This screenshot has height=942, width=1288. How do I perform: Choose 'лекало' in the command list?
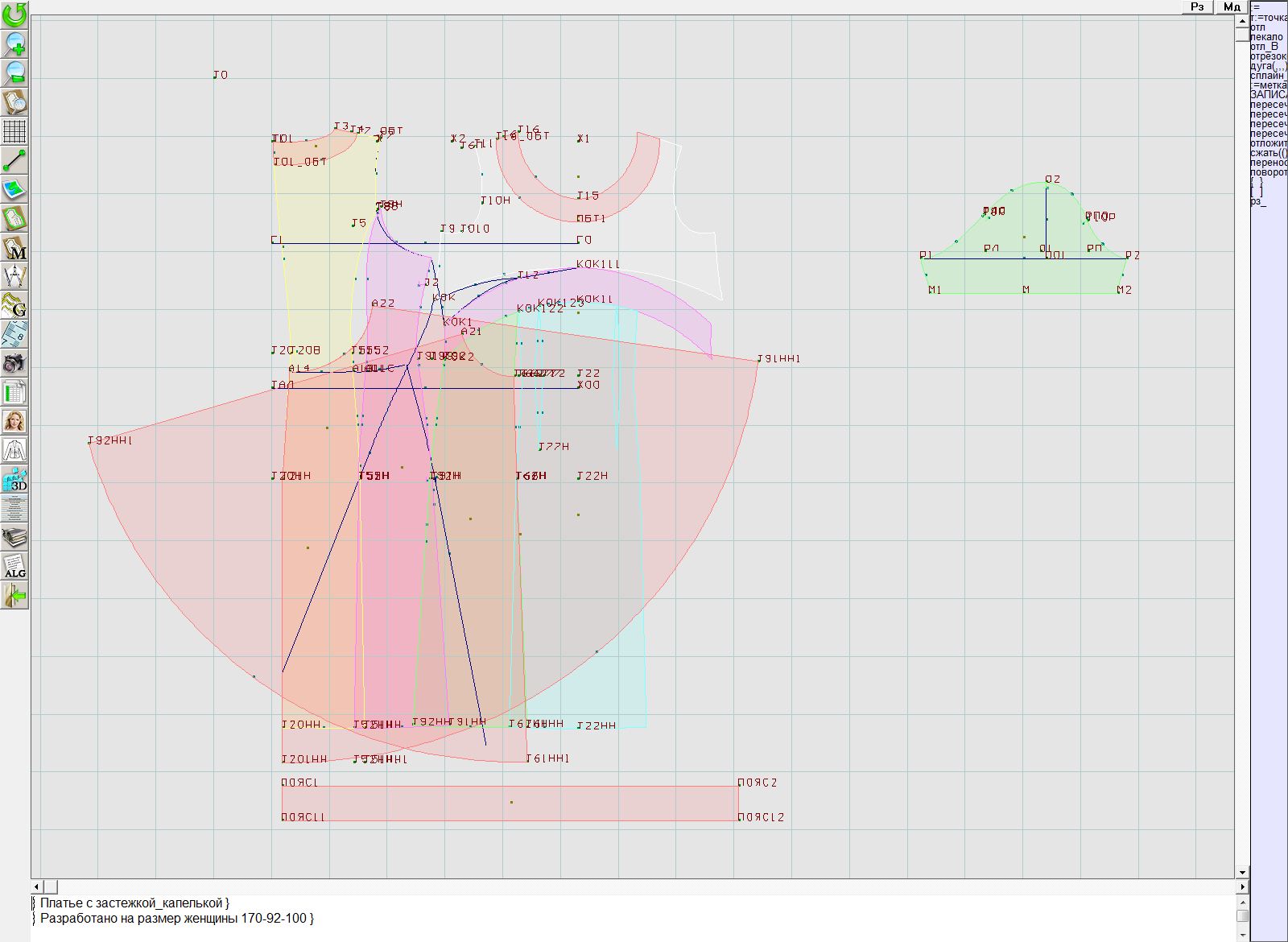point(1267,37)
